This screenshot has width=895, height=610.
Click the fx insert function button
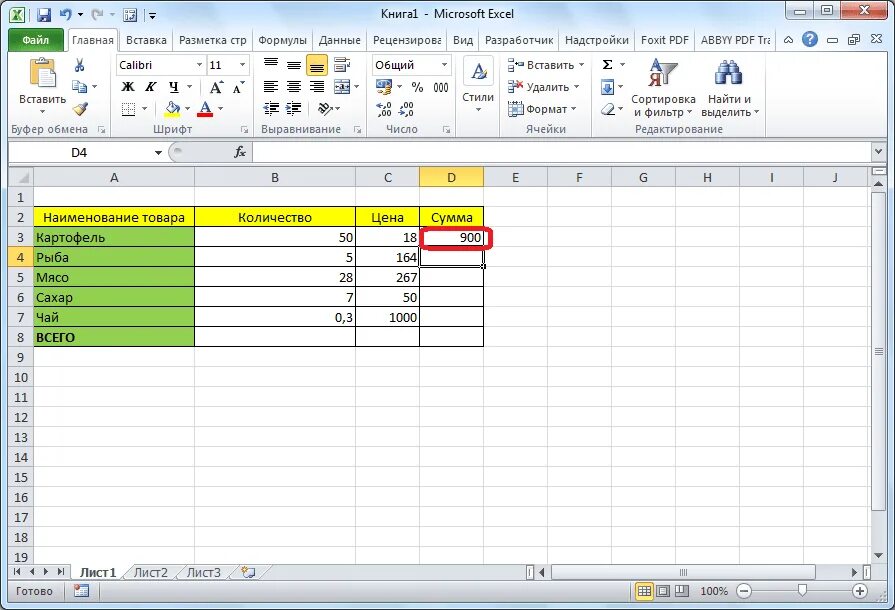(240, 152)
